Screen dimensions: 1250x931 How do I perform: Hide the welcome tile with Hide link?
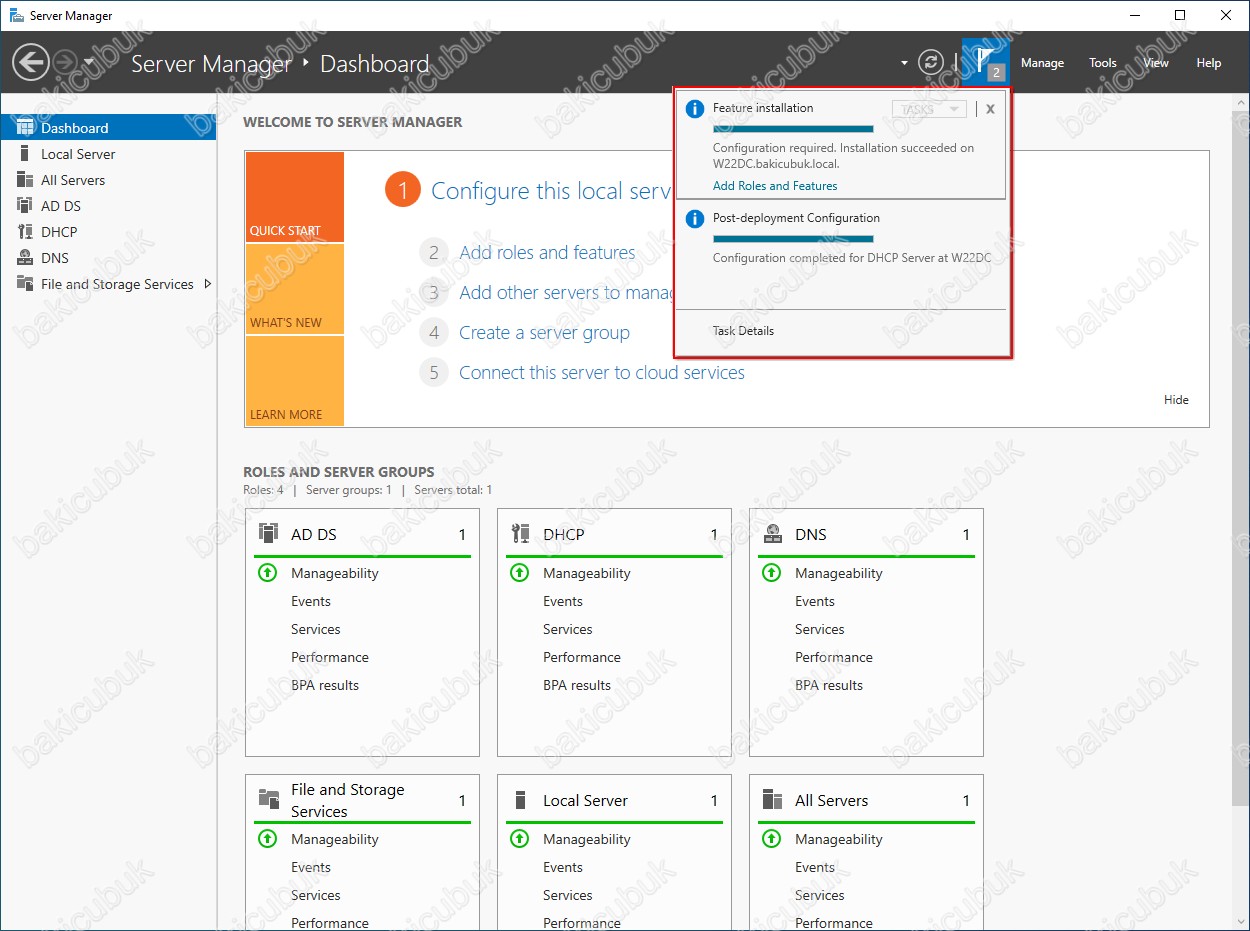click(1176, 400)
